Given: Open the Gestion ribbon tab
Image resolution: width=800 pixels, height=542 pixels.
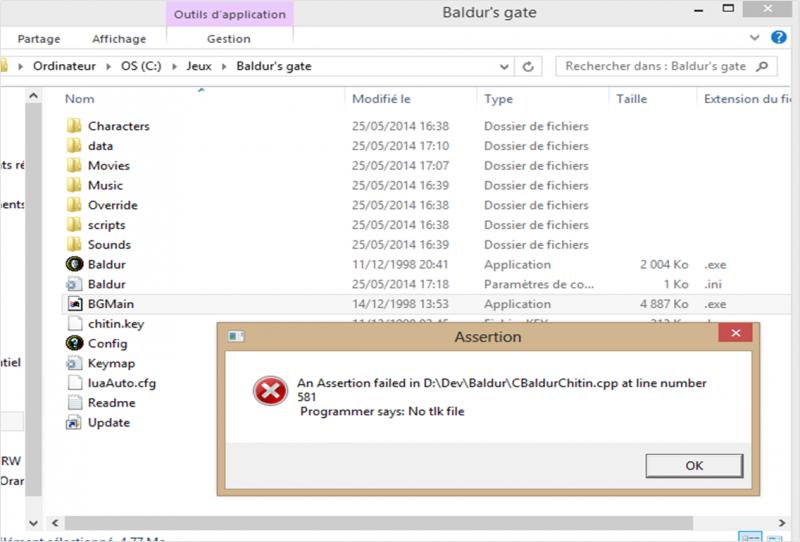Looking at the screenshot, I should point(229,39).
